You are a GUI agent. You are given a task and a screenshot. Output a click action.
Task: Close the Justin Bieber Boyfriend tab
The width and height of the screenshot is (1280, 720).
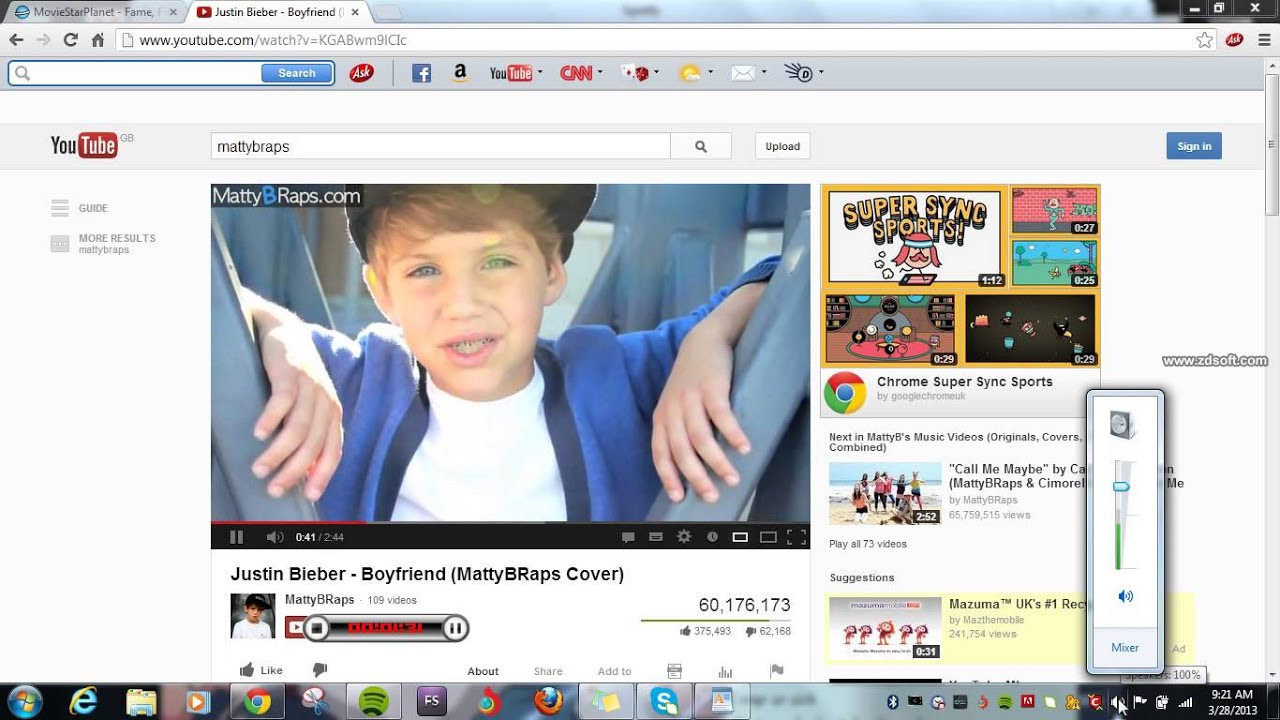pos(354,12)
